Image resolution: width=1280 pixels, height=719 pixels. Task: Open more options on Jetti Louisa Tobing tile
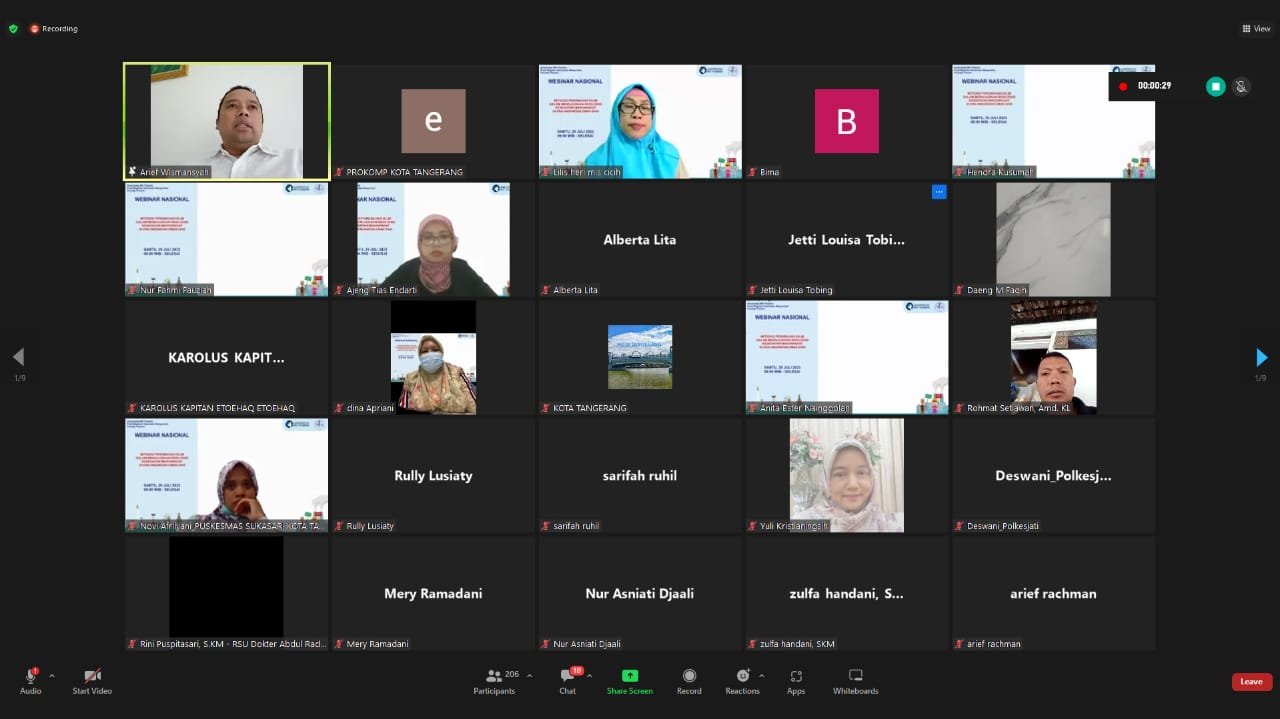coord(938,192)
